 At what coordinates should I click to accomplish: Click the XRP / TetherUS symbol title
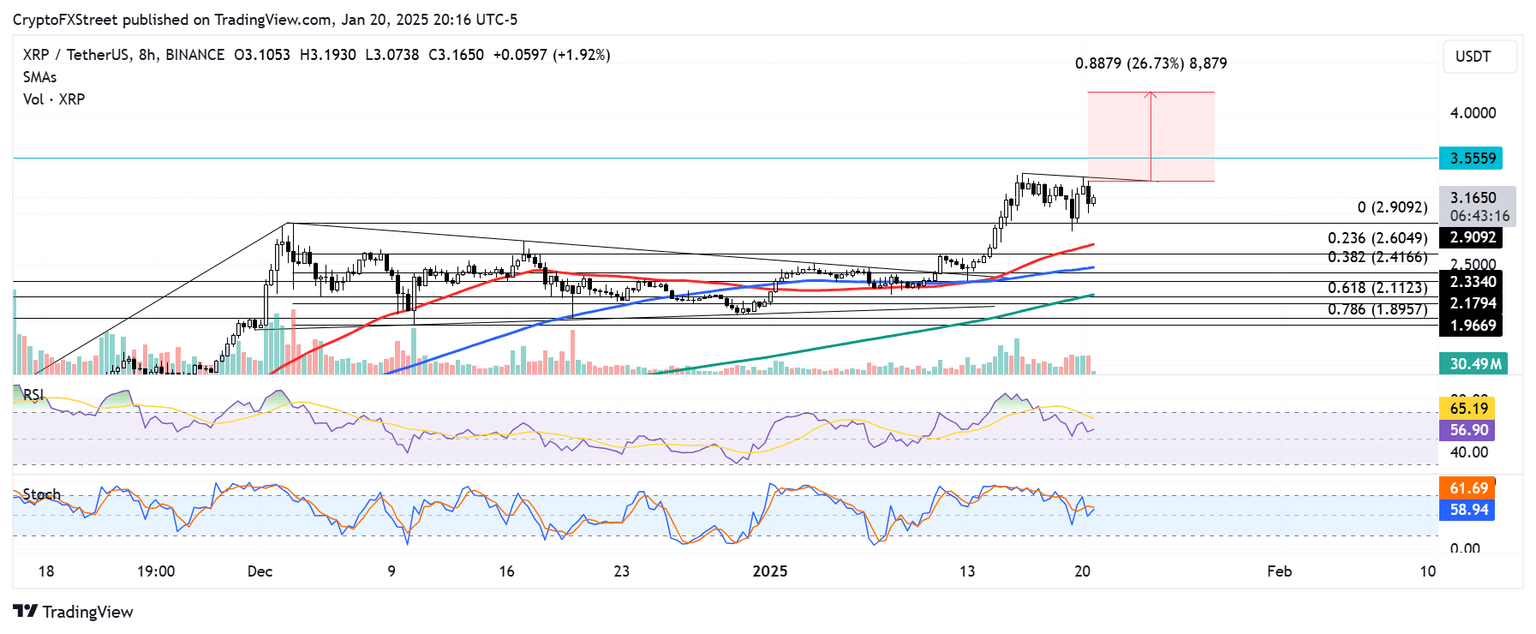click(85, 55)
